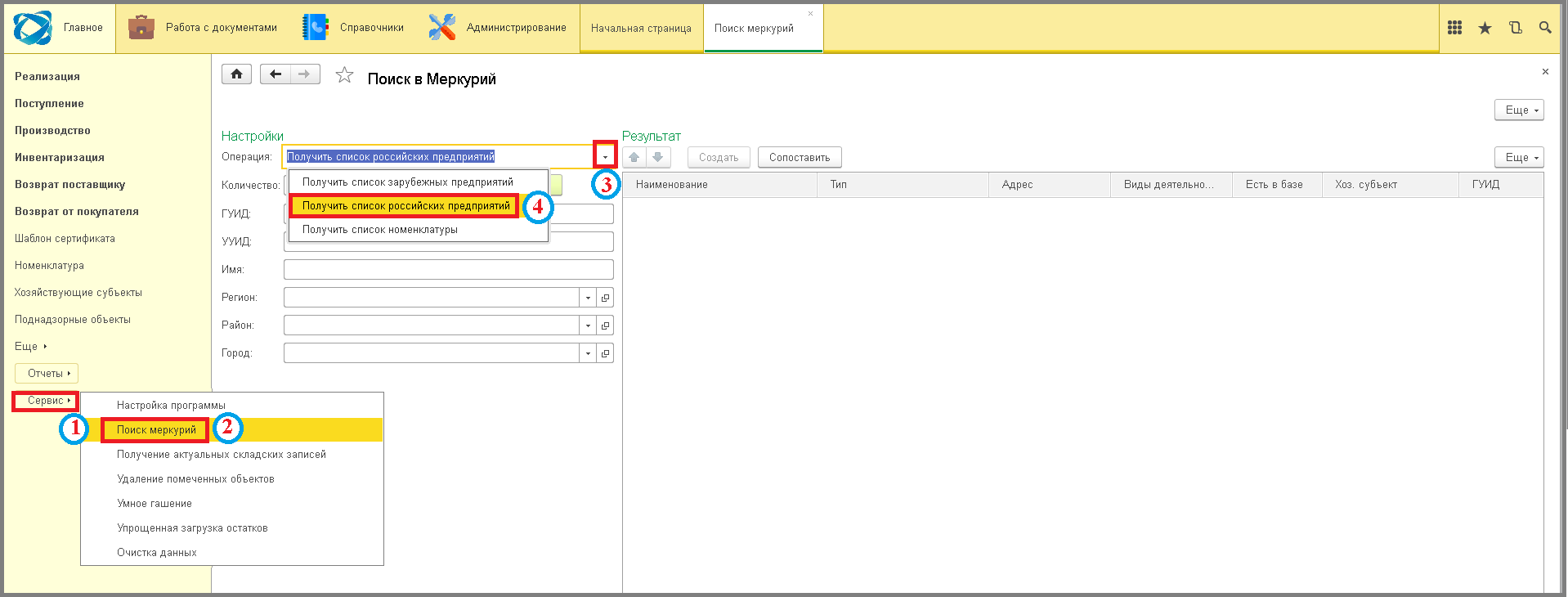Screen dimensions: 1568x597
Task: Open Район field open-form icon
Action: point(605,325)
